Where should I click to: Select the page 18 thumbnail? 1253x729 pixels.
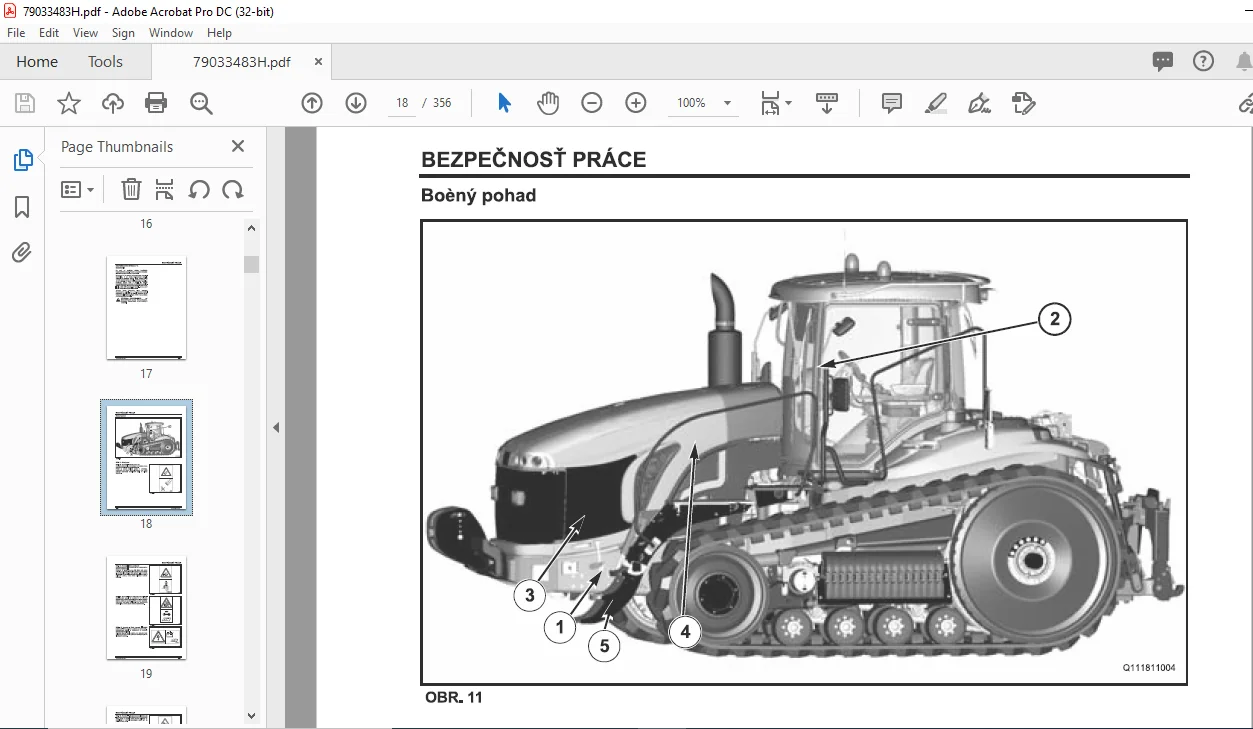146,457
